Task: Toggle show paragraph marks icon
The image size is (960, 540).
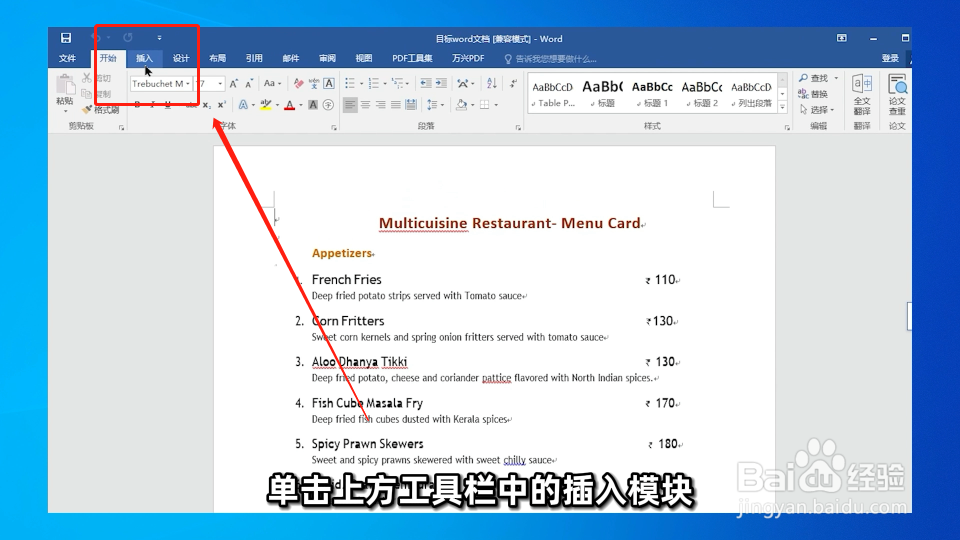Action: click(513, 83)
